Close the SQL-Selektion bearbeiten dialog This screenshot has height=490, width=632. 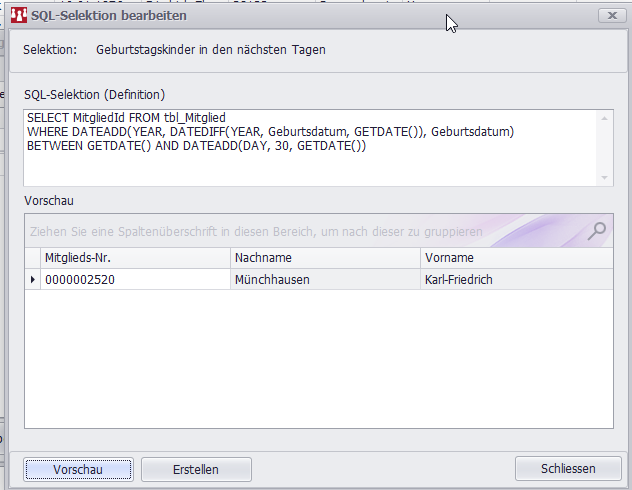coord(612,16)
